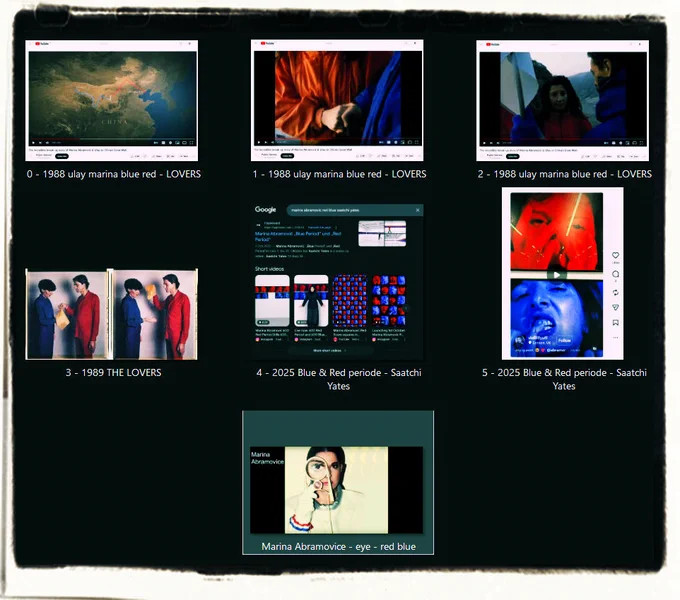Click caption "1 - 1988 ulay marina blue red - LOVERS"
The width and height of the screenshot is (680, 600).
(339, 174)
